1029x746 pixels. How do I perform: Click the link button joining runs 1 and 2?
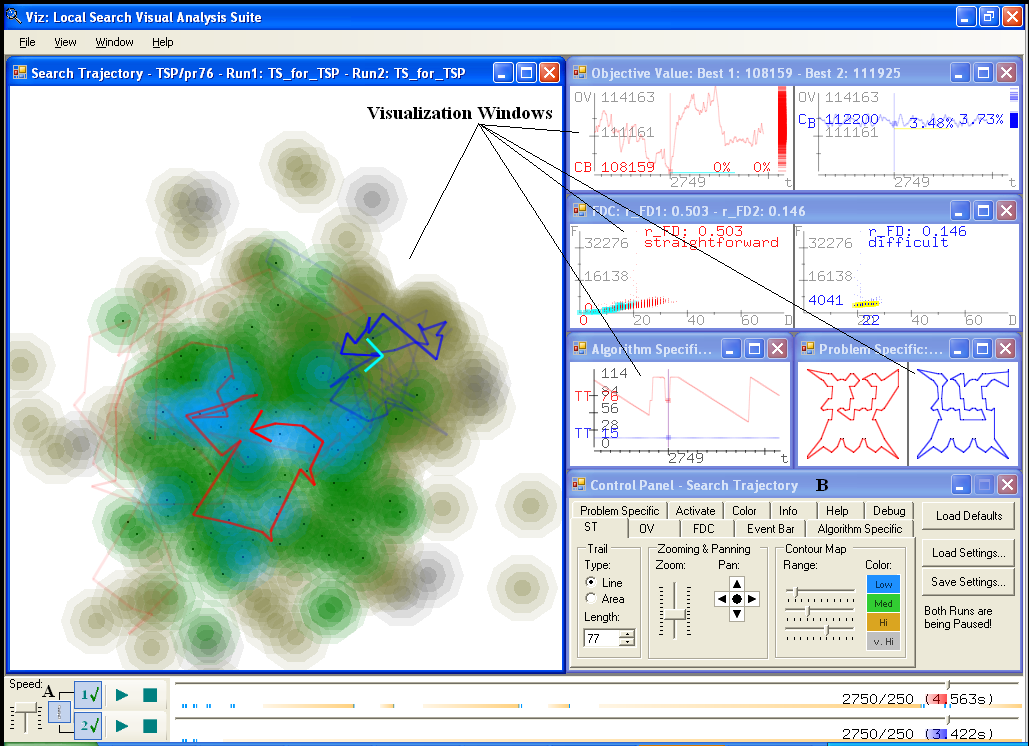tap(59, 713)
